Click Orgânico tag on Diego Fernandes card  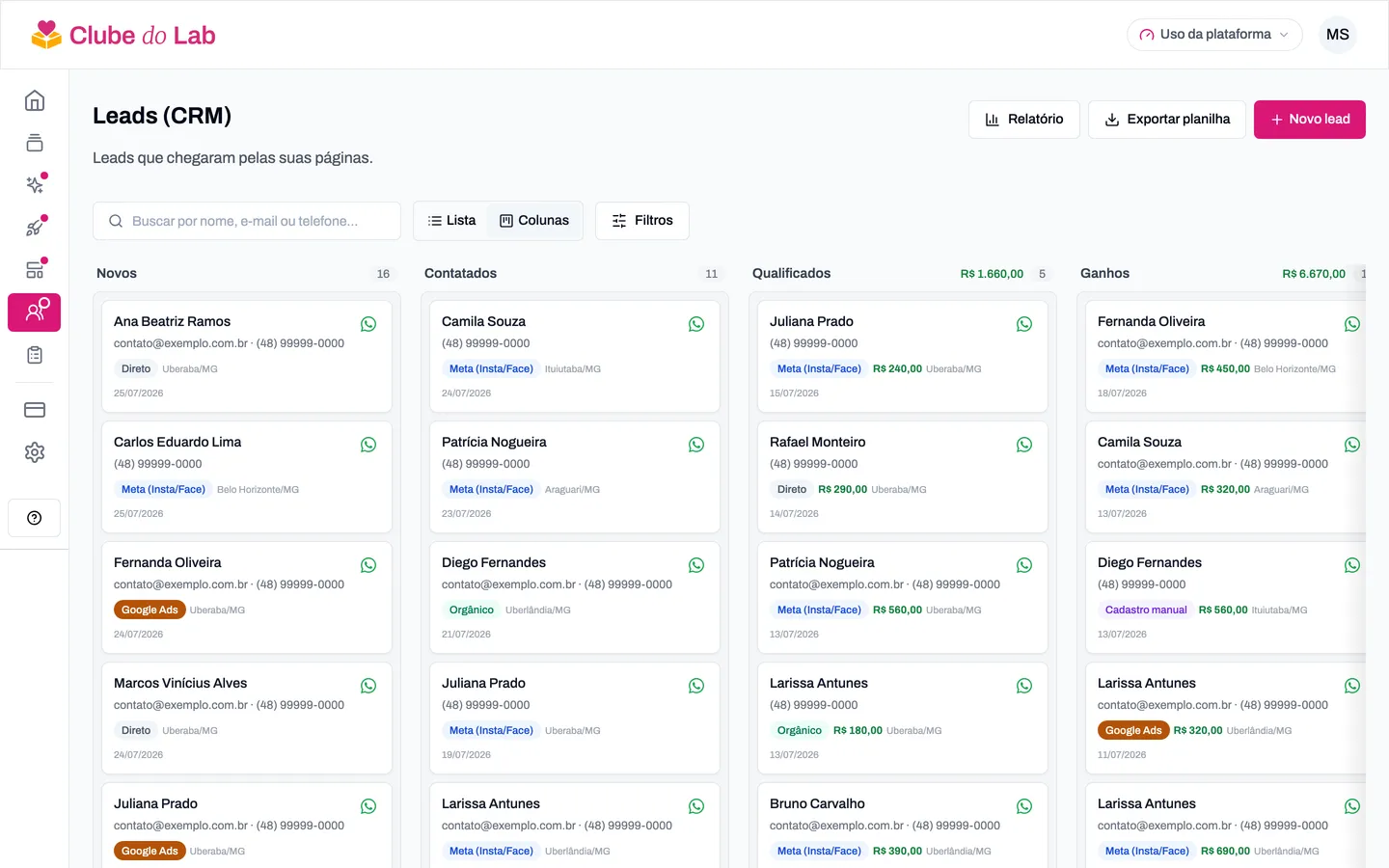click(472, 610)
